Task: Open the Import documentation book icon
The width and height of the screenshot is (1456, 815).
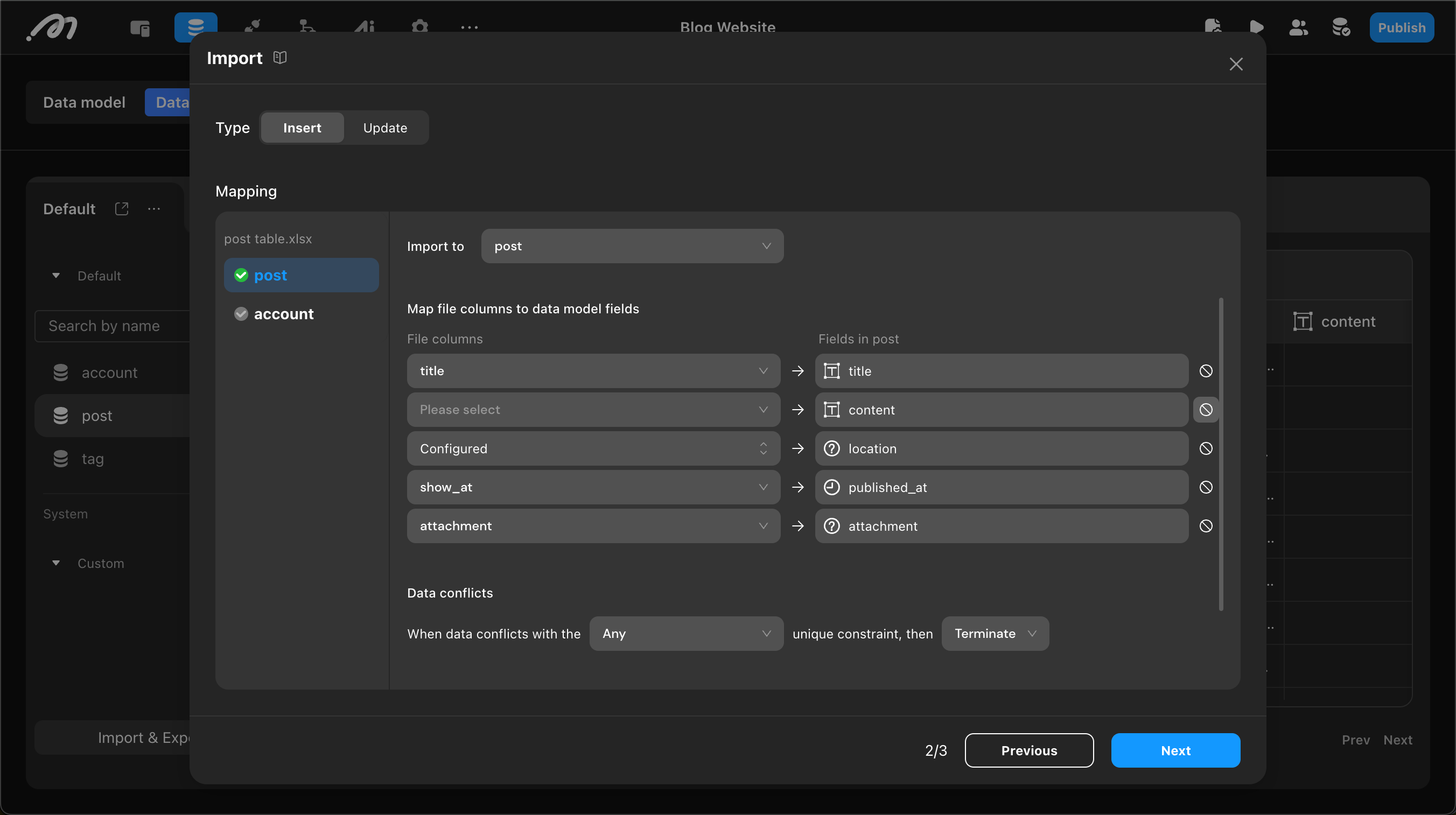Action: pyautogui.click(x=280, y=58)
